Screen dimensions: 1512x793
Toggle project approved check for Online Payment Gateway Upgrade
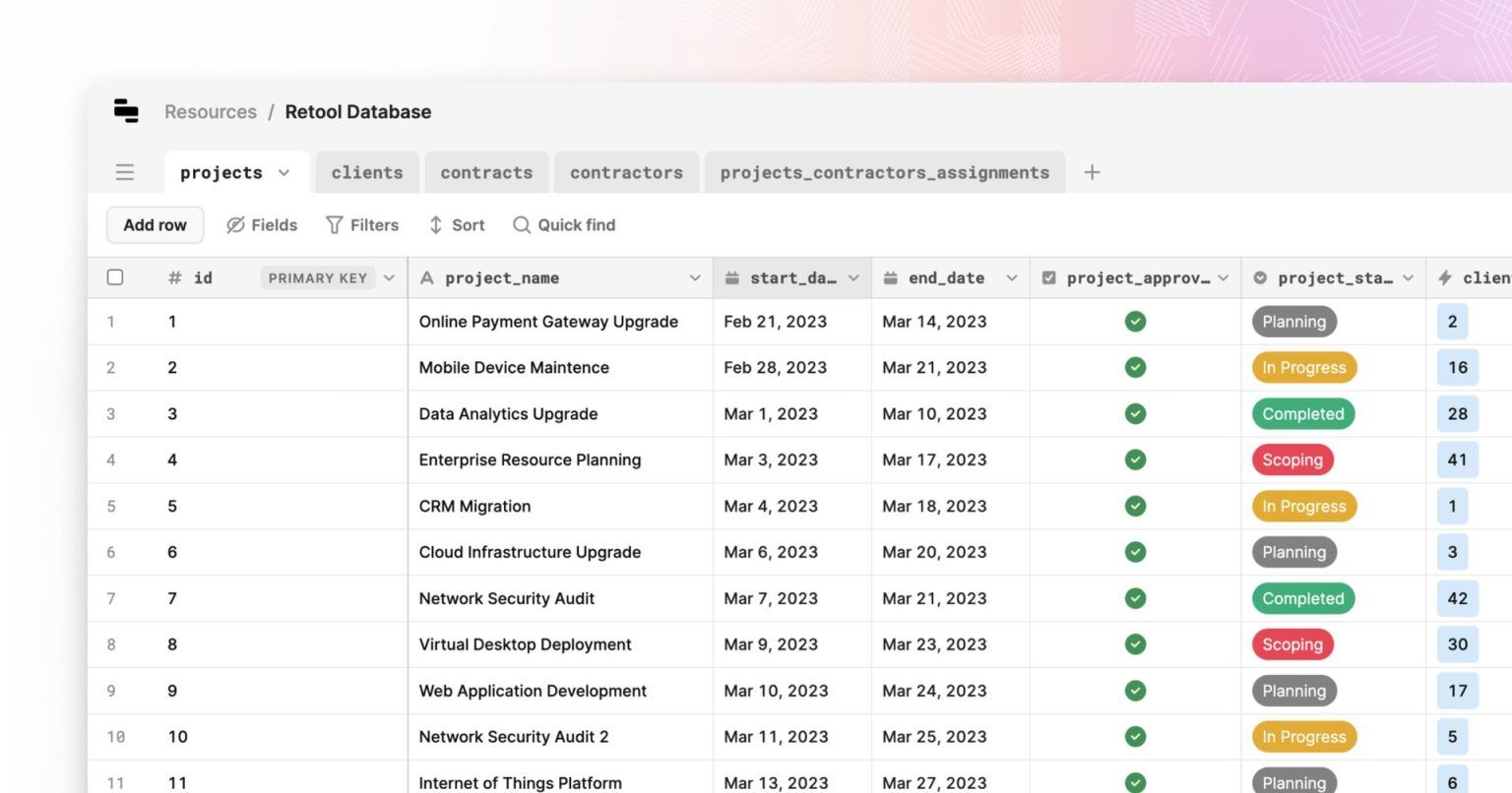pos(1135,322)
